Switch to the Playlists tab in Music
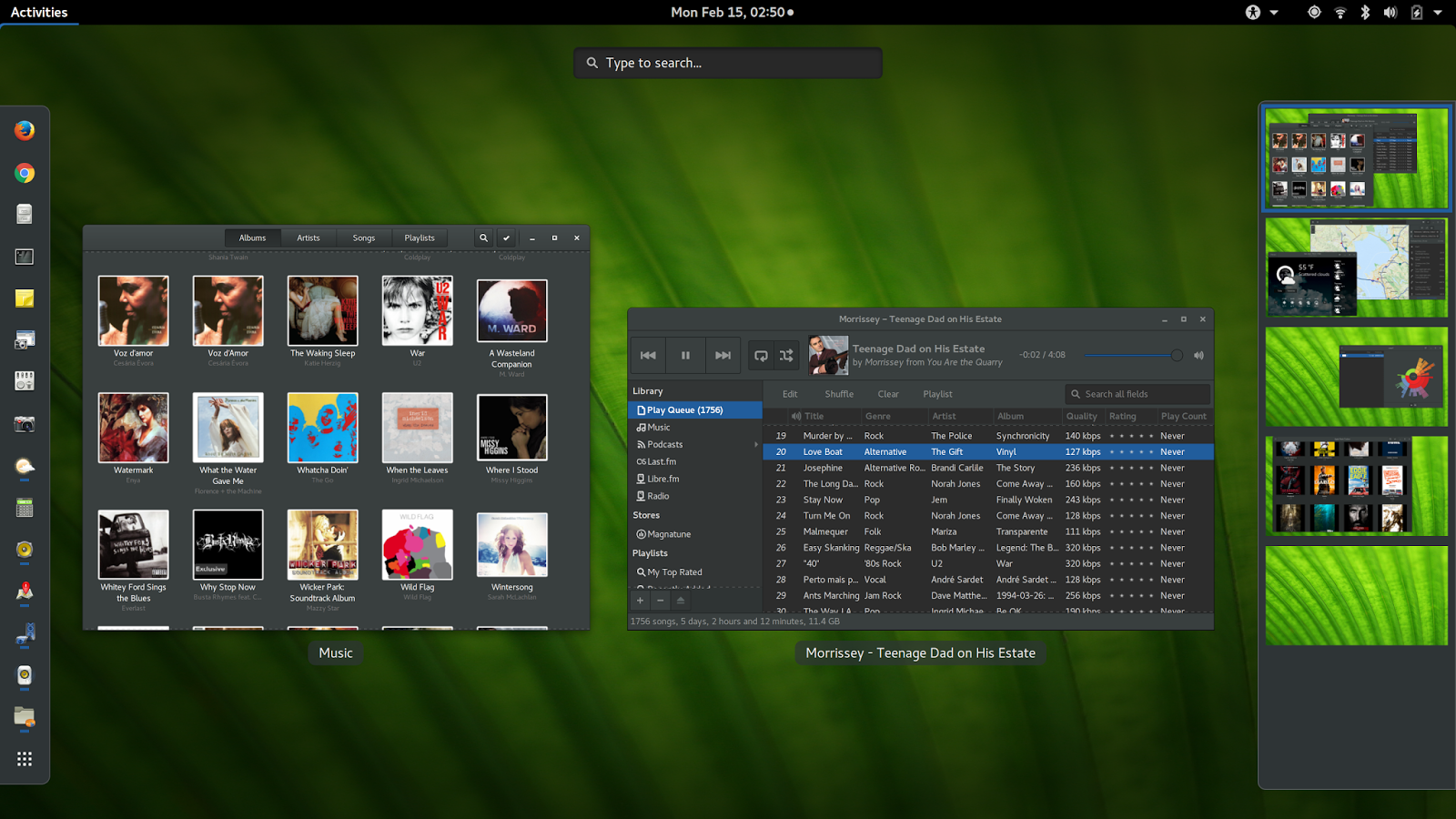This screenshot has height=819, width=1456. click(420, 238)
